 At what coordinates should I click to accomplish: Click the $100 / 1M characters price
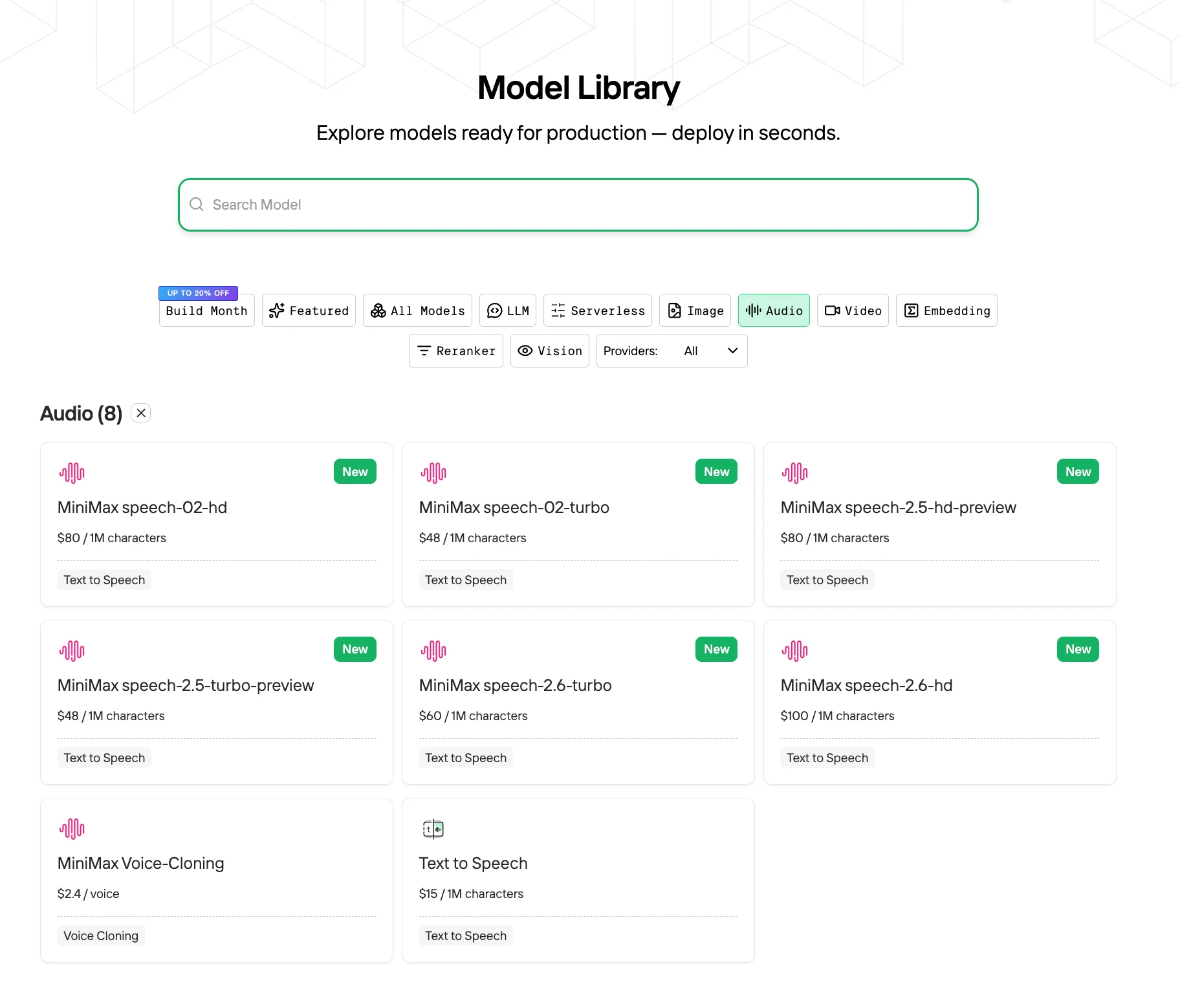tap(837, 716)
